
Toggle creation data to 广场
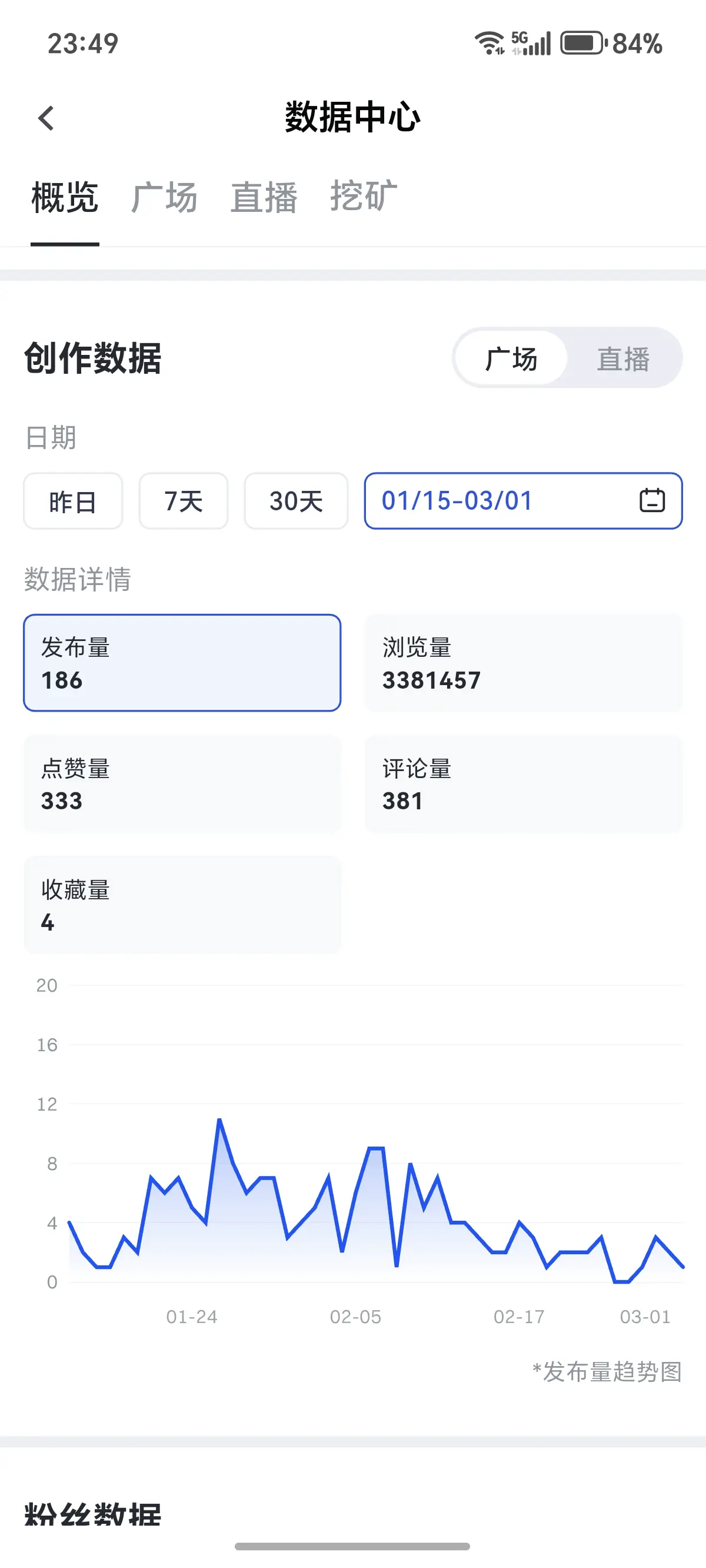[511, 358]
